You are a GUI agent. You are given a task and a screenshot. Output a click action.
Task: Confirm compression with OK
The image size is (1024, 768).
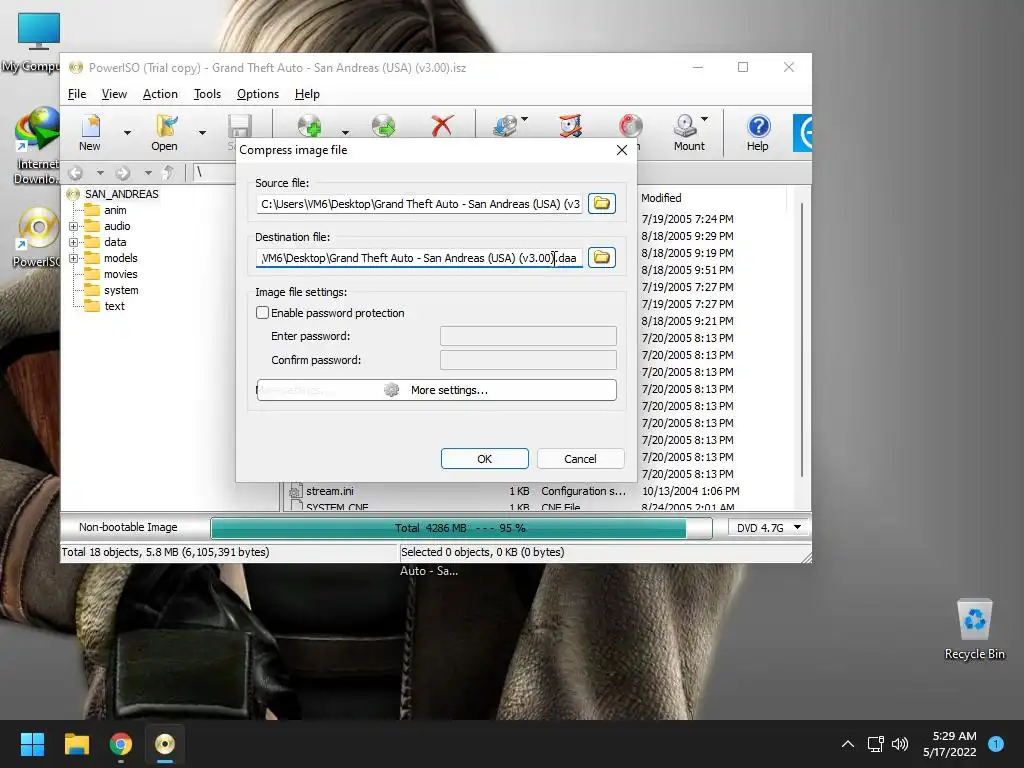[x=485, y=458]
